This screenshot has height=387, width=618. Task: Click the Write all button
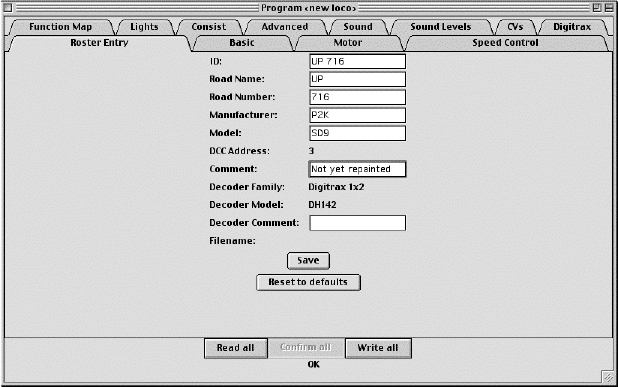(x=378, y=348)
